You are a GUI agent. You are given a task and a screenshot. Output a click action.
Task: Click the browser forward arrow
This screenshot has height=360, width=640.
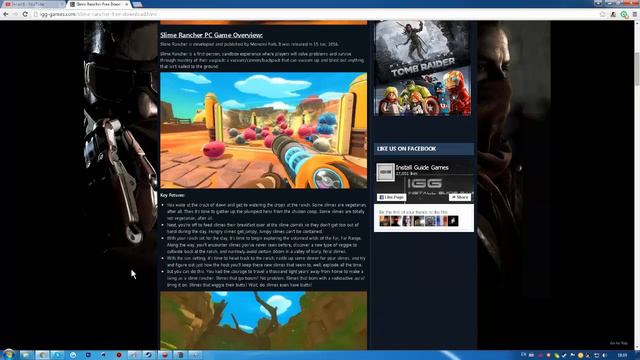[x=16, y=14]
